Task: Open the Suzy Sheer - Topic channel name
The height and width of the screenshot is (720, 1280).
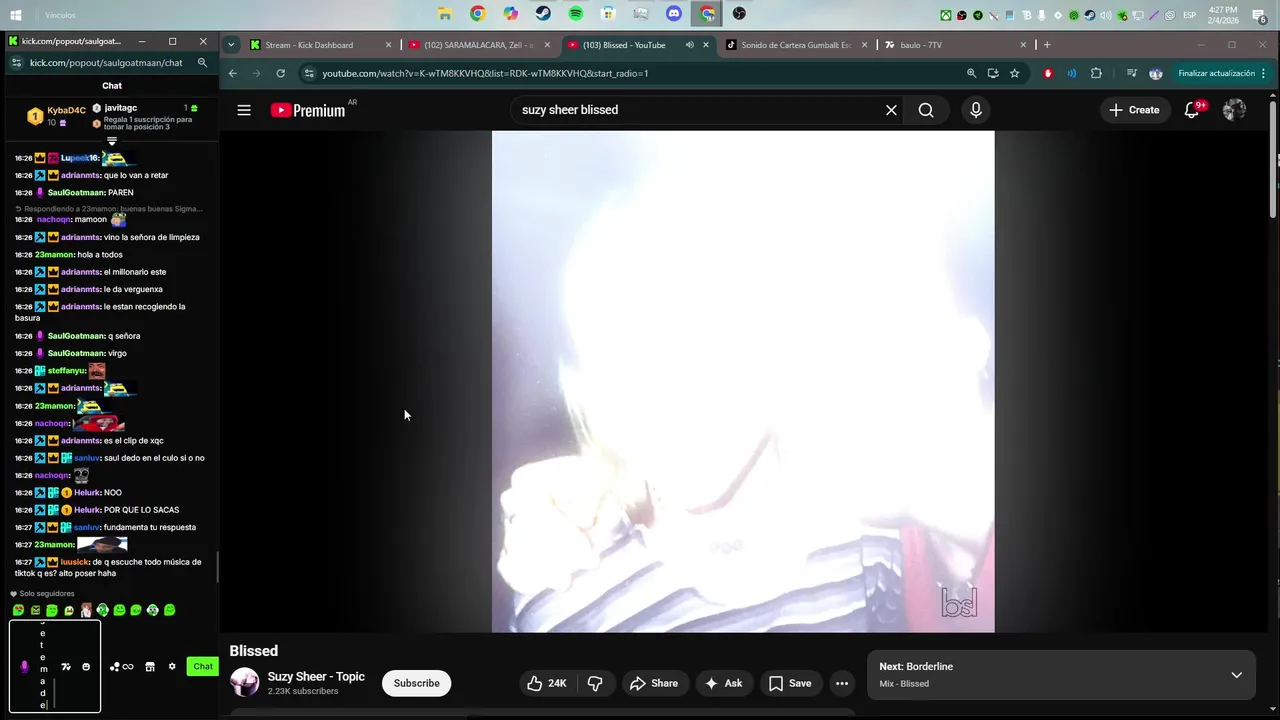Action: [316, 677]
